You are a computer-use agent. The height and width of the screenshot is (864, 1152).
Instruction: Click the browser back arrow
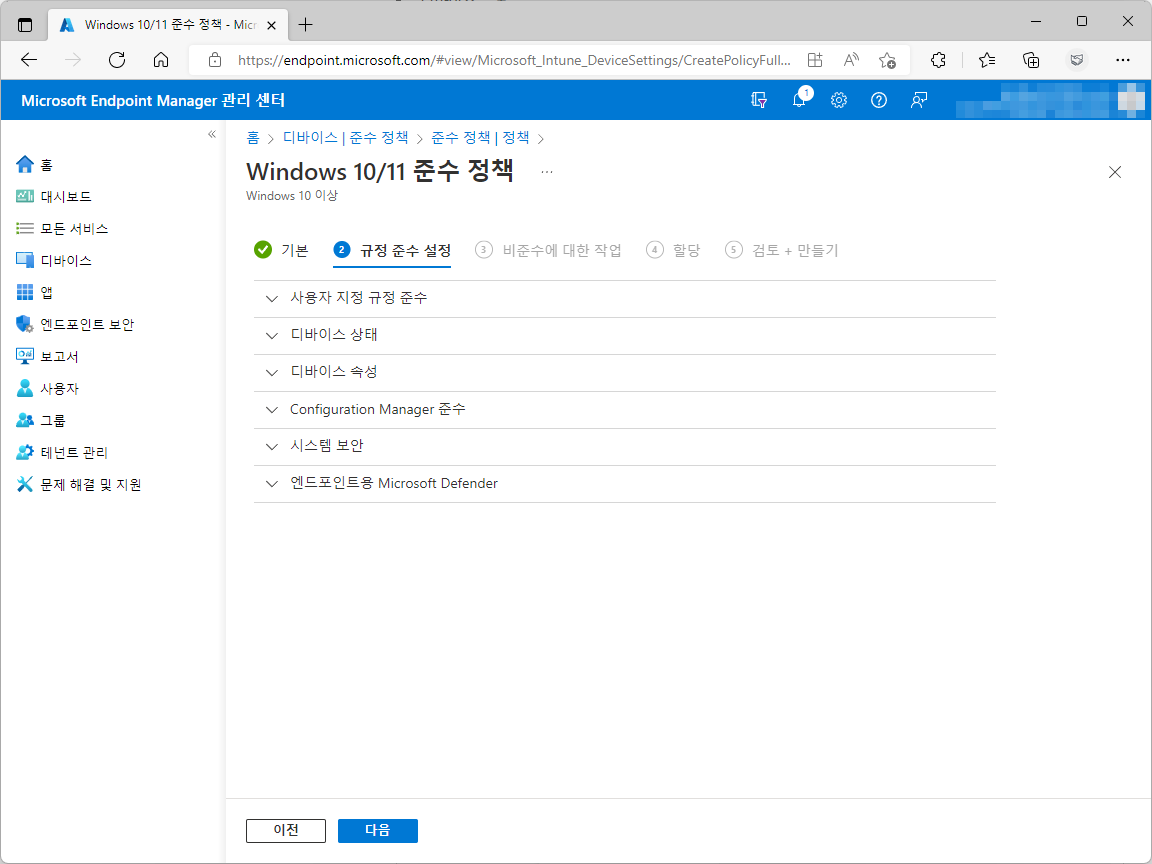29,60
